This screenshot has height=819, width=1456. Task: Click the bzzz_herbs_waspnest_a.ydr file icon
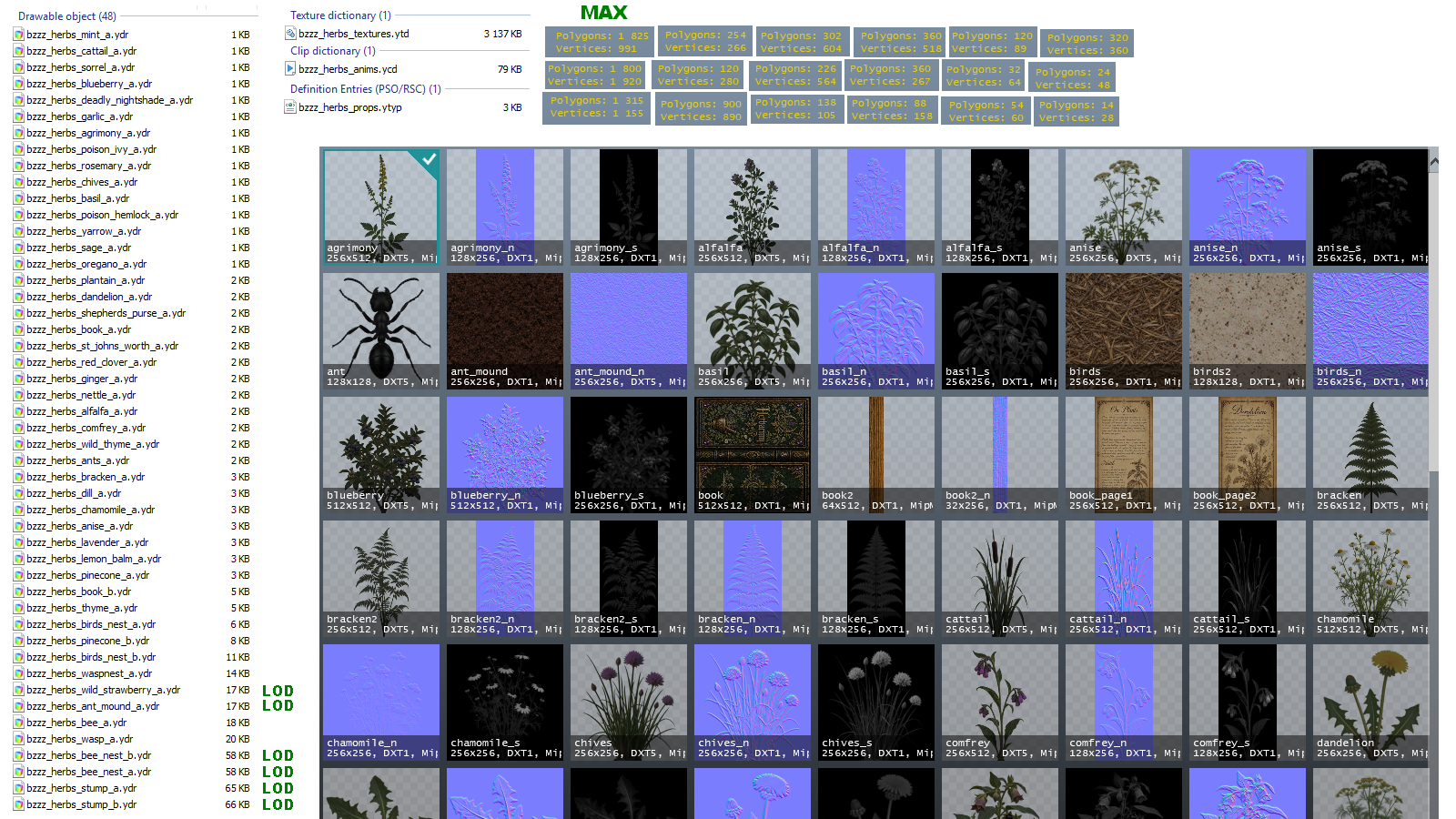(x=18, y=673)
